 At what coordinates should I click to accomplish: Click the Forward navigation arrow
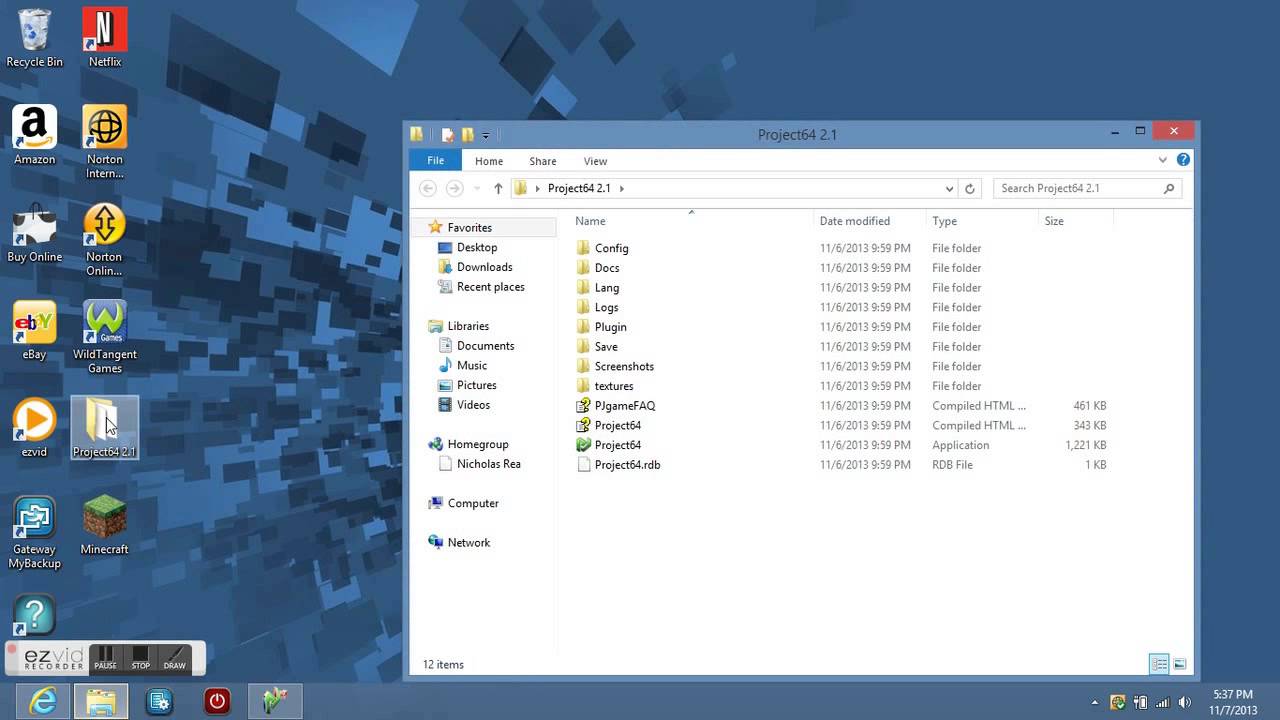[x=454, y=188]
